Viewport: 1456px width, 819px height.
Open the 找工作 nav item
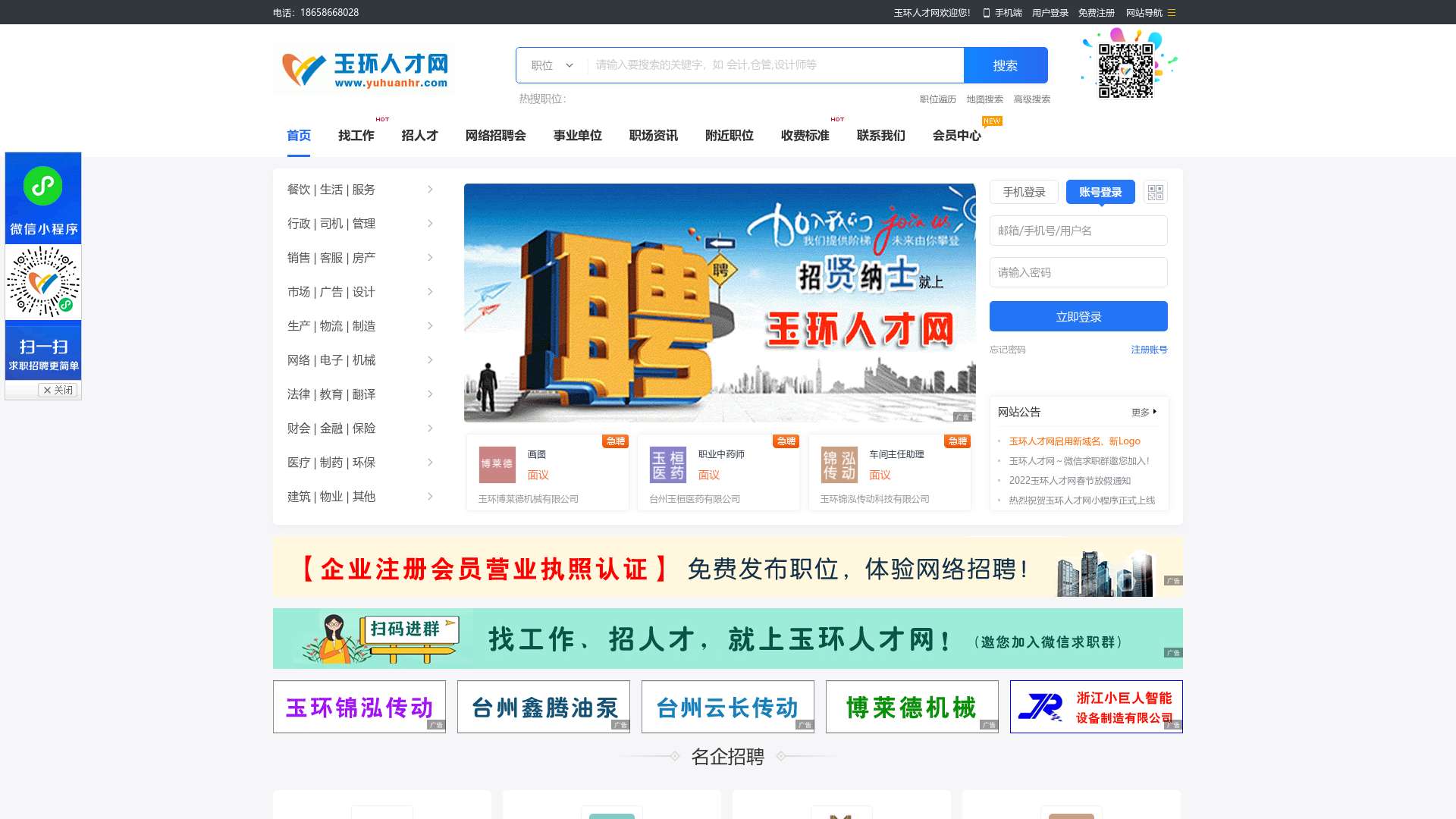[x=356, y=136]
